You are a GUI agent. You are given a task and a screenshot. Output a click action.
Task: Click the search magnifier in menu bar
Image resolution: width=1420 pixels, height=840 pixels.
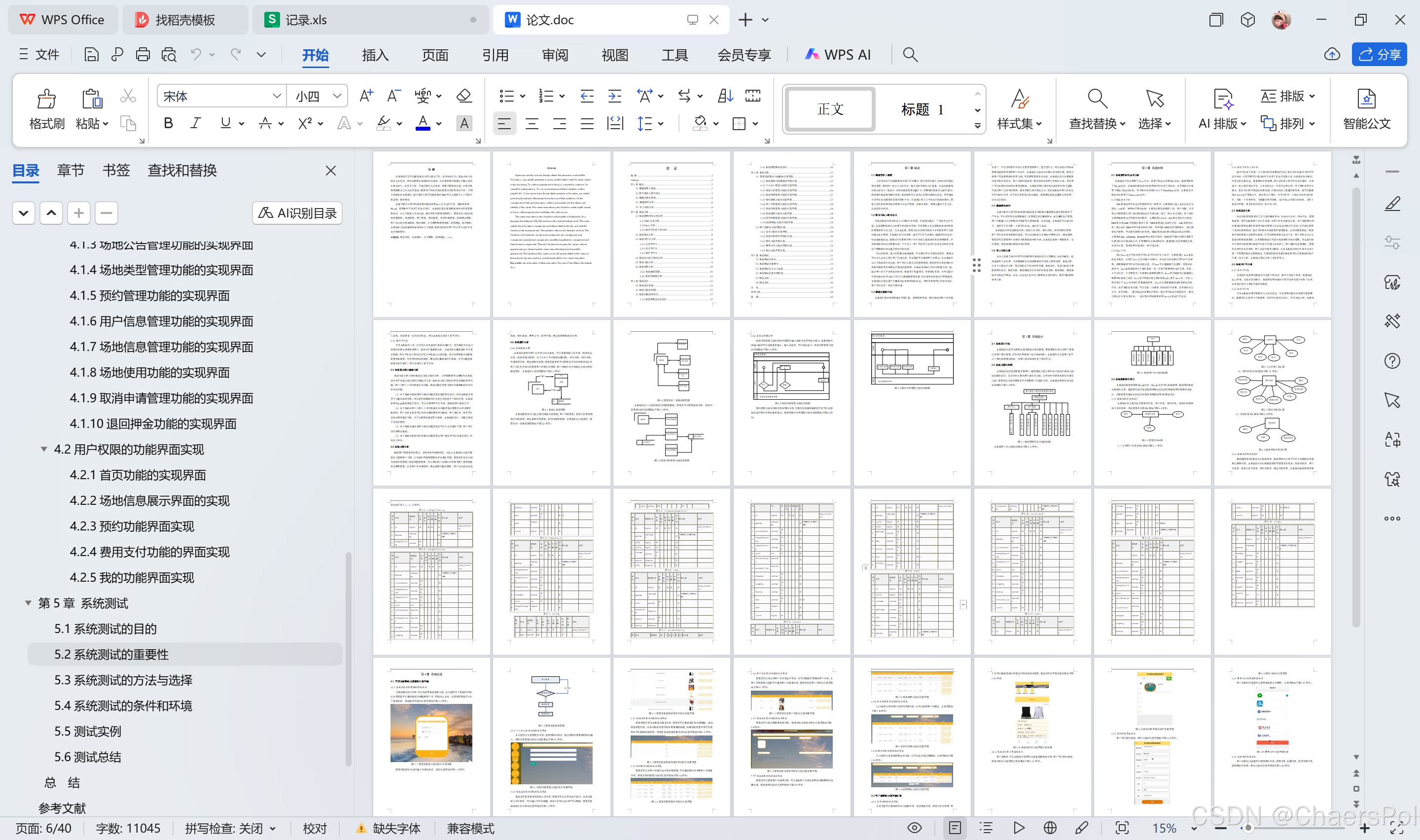pyautogui.click(x=910, y=54)
